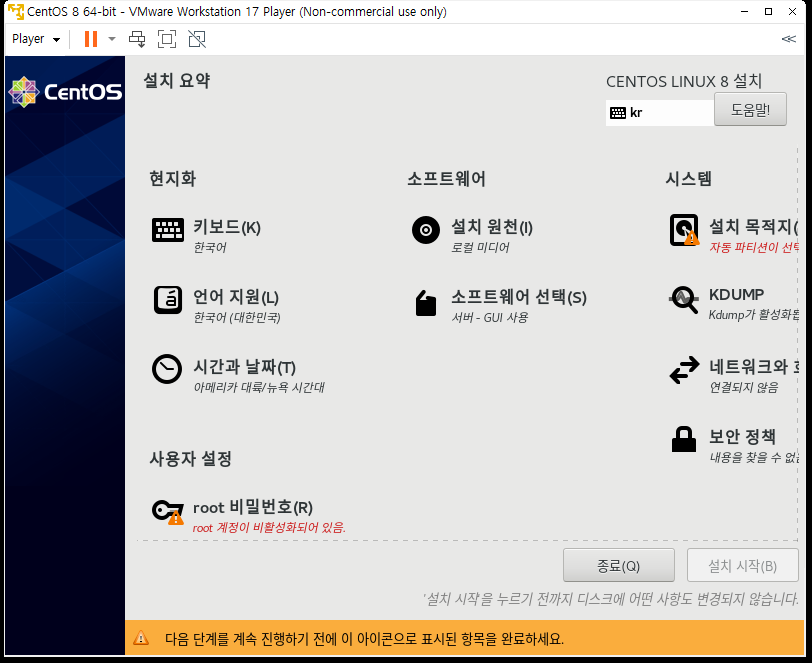Enter full screen mode
This screenshot has height=663, width=812.
coord(167,39)
